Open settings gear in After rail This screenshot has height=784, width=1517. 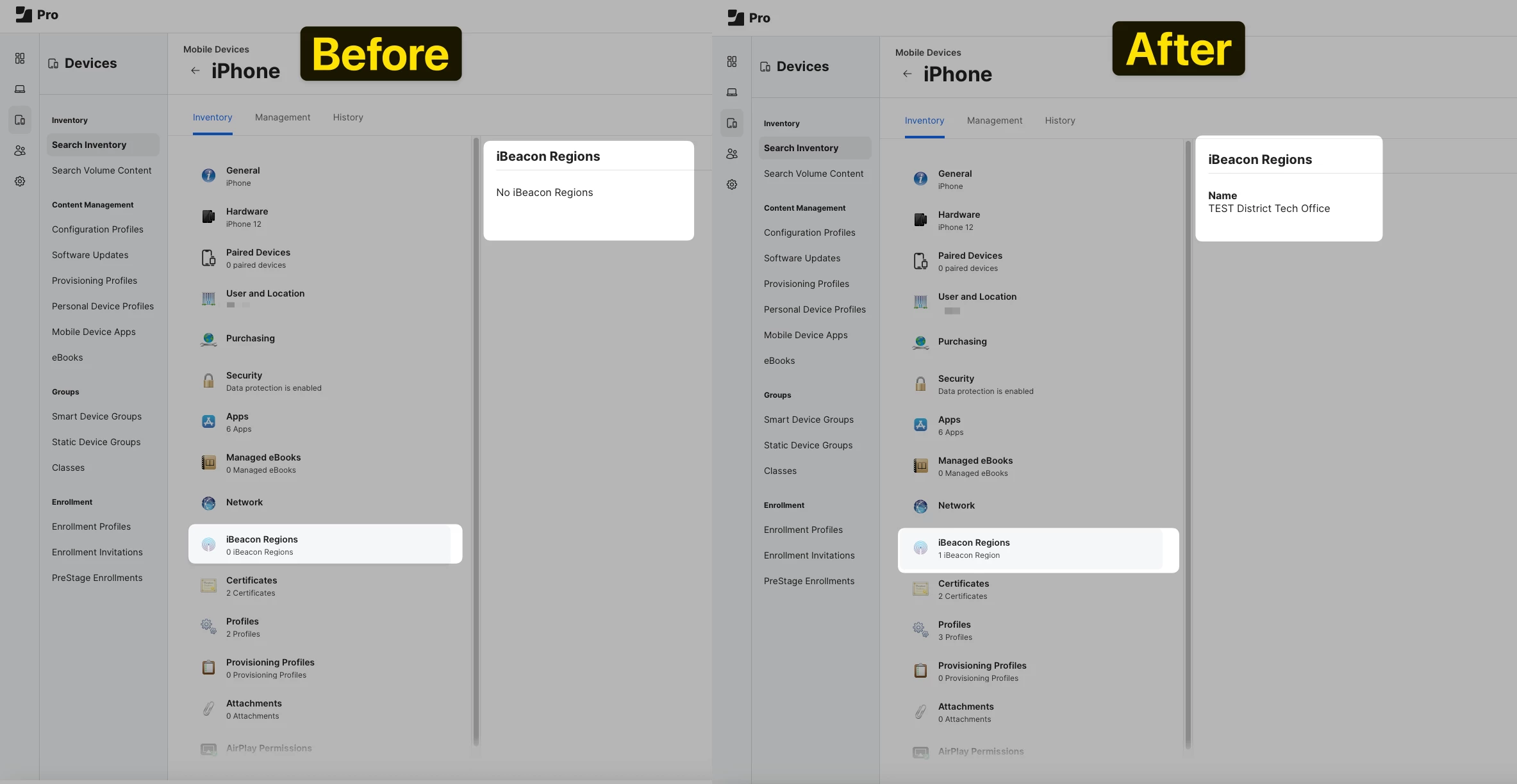tap(732, 184)
